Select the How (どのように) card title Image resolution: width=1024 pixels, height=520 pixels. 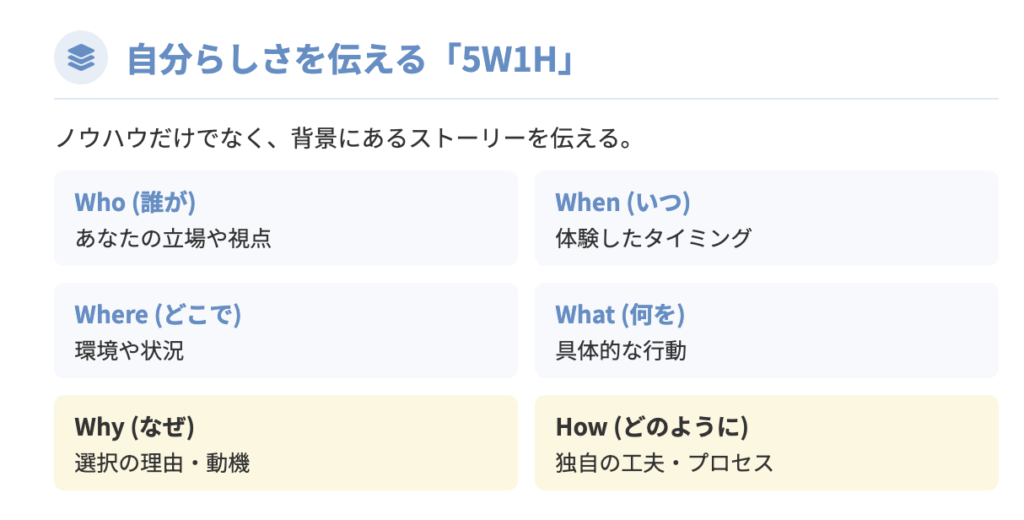click(651, 427)
